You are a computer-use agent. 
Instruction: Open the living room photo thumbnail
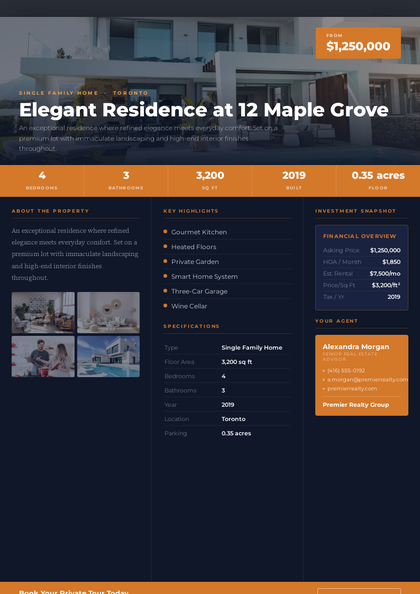click(43, 313)
